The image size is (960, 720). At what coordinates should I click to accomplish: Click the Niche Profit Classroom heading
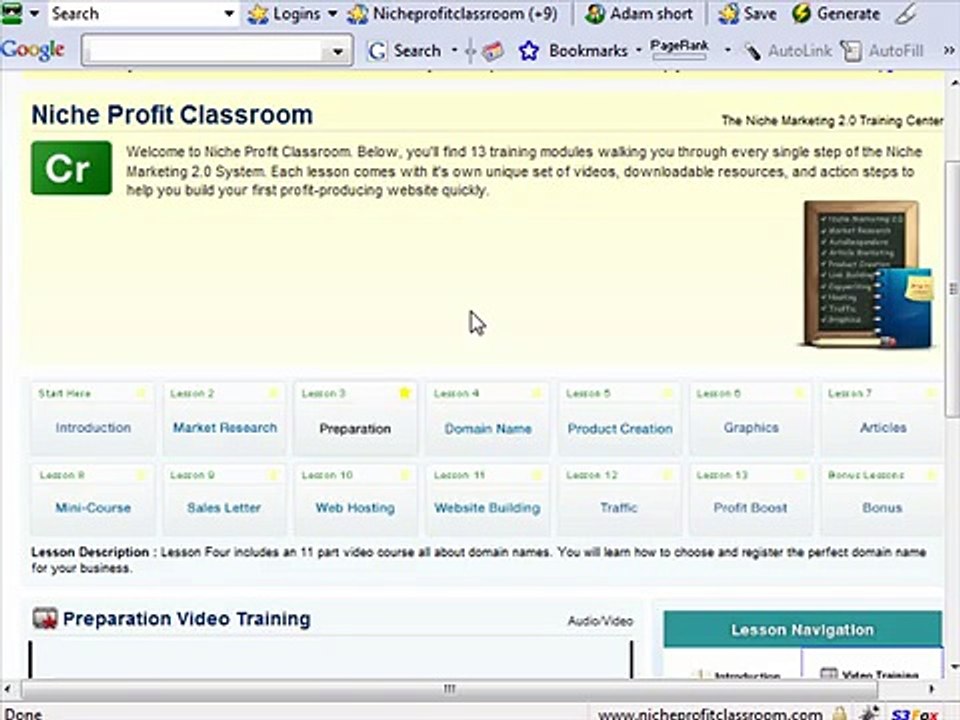pos(172,114)
